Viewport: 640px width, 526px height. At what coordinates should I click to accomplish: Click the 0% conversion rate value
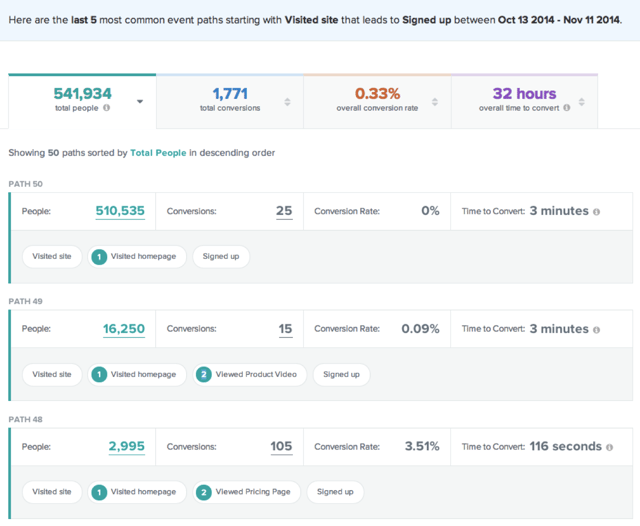[430, 211]
